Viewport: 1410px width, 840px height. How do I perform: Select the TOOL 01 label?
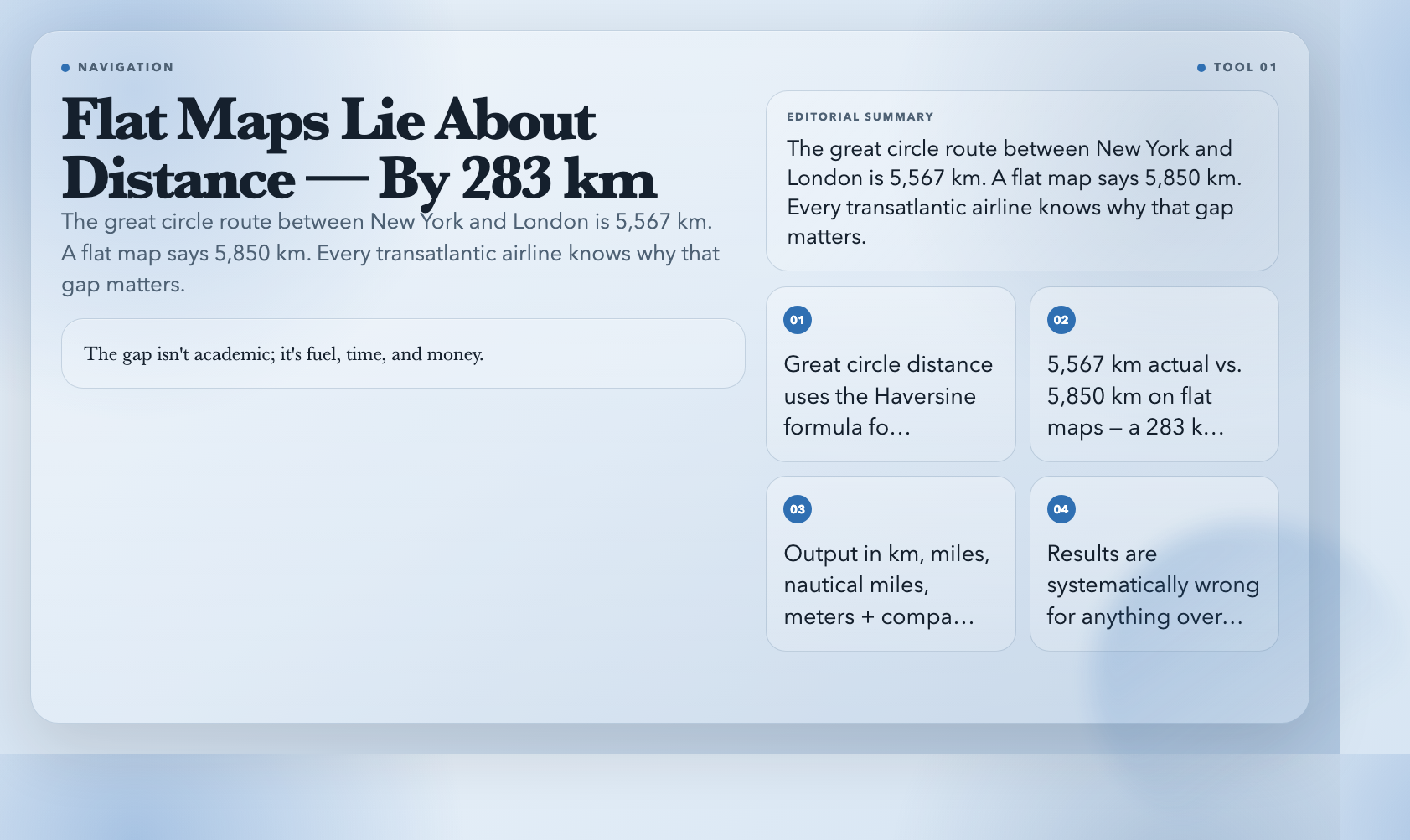pos(1245,67)
